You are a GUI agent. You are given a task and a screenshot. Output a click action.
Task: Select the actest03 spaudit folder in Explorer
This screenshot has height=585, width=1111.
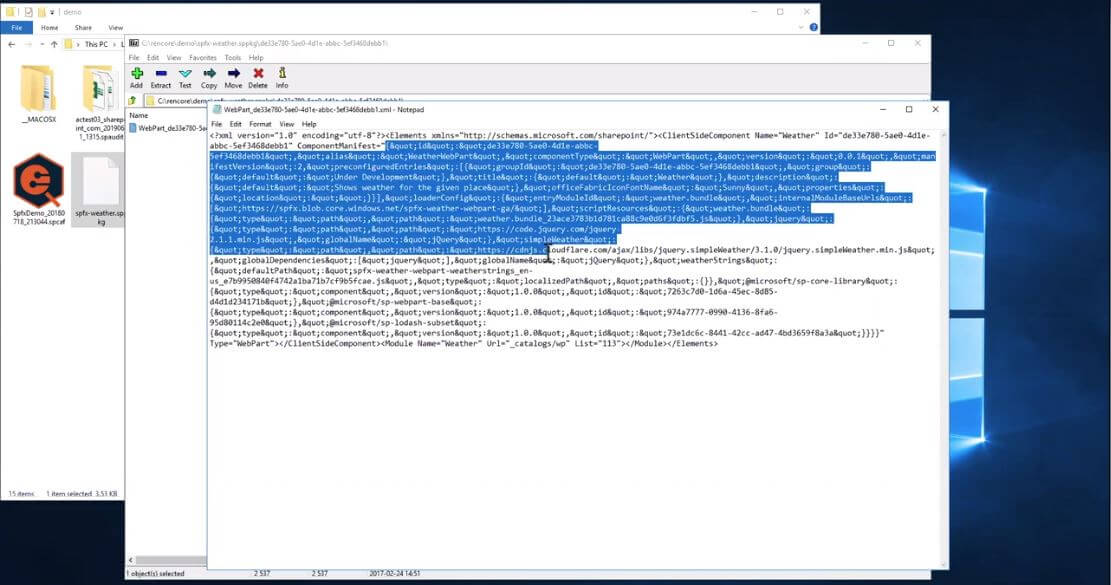coord(98,102)
